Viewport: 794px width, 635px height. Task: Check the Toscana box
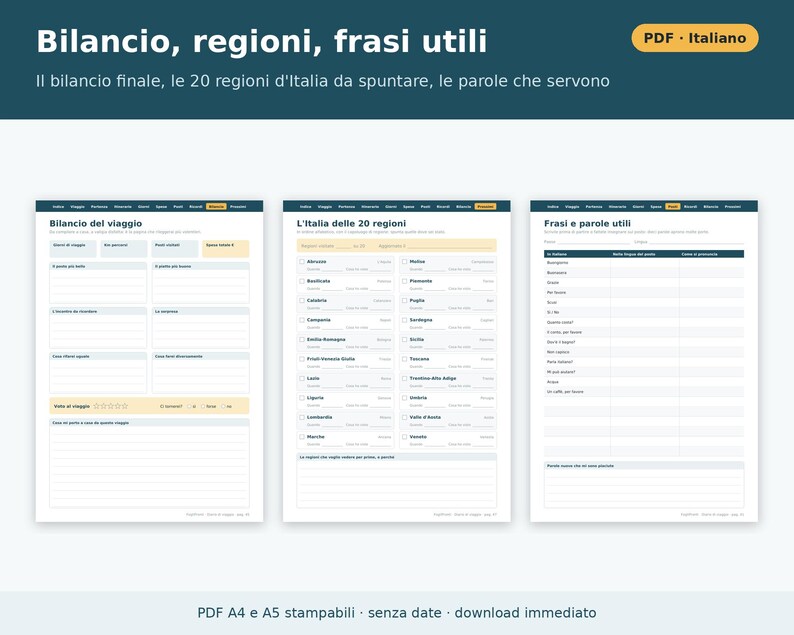(405, 359)
